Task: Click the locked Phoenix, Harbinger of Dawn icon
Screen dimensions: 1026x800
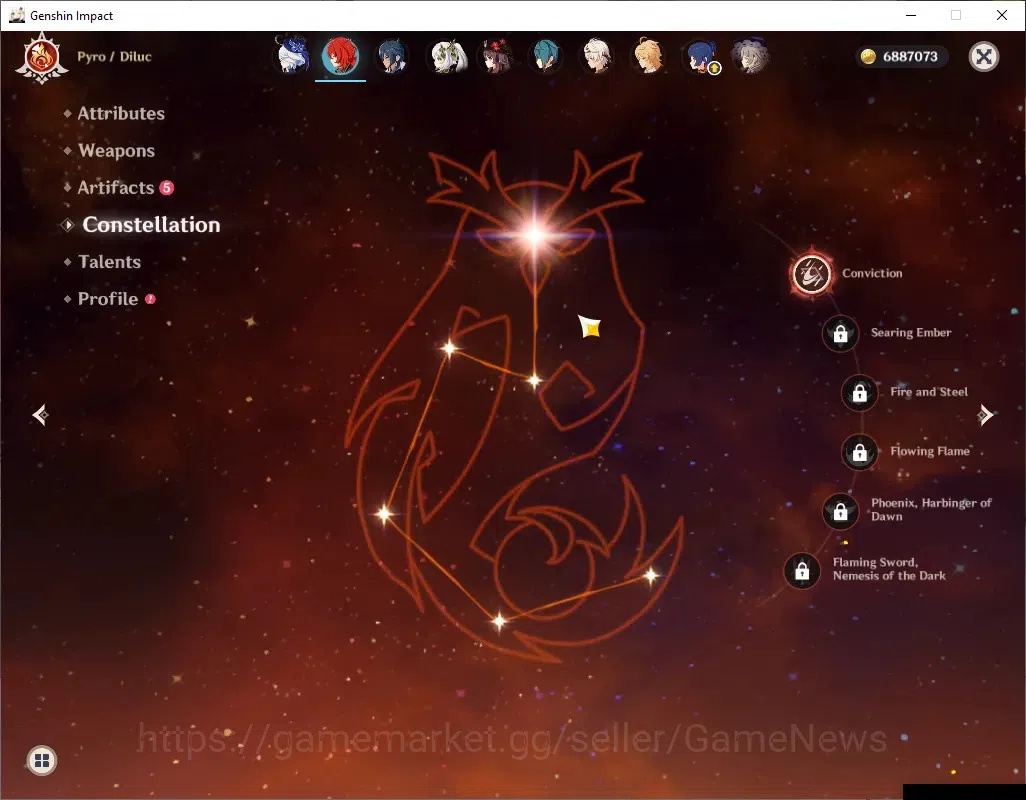Action: (840, 512)
